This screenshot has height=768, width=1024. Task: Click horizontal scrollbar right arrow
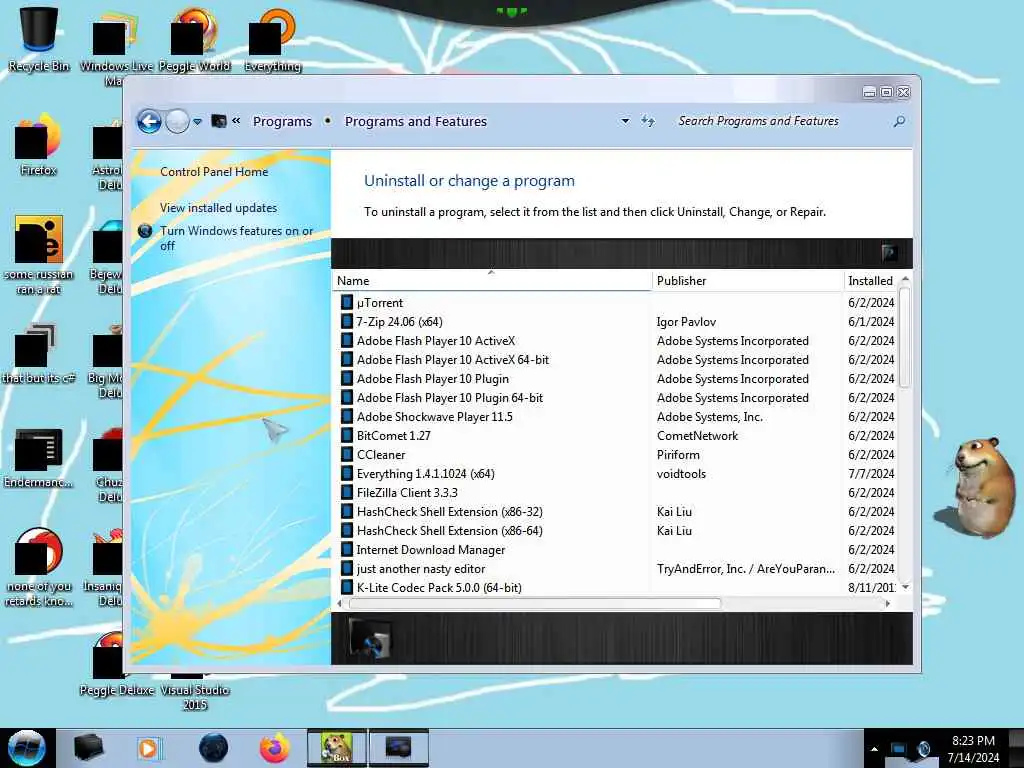coord(887,603)
